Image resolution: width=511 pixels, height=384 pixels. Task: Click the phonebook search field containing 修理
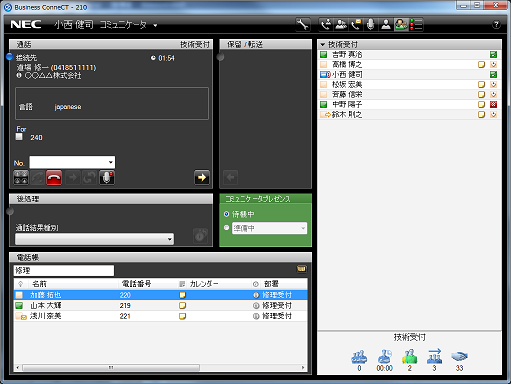[64, 270]
